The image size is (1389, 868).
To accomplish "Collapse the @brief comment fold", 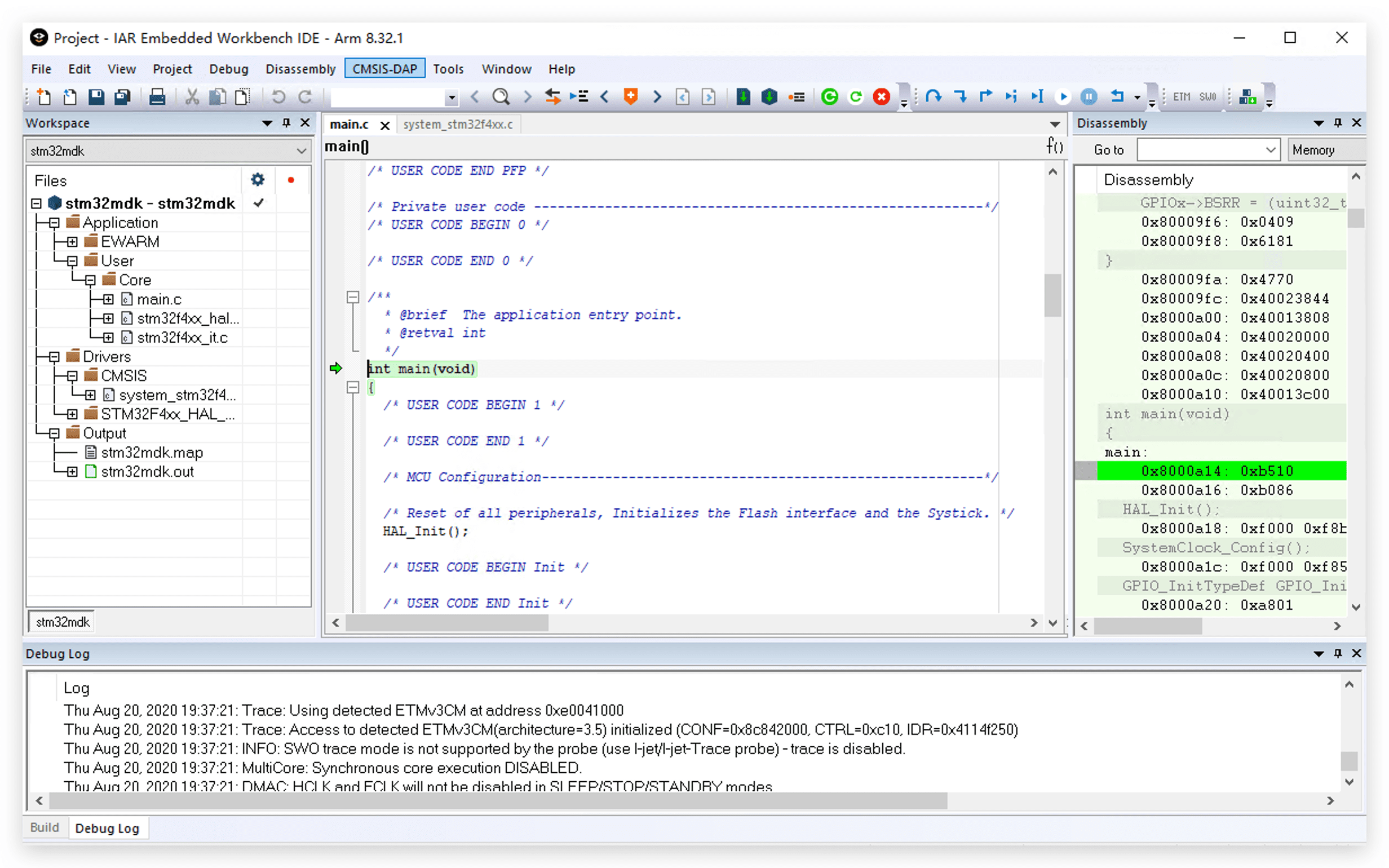I will (x=353, y=297).
